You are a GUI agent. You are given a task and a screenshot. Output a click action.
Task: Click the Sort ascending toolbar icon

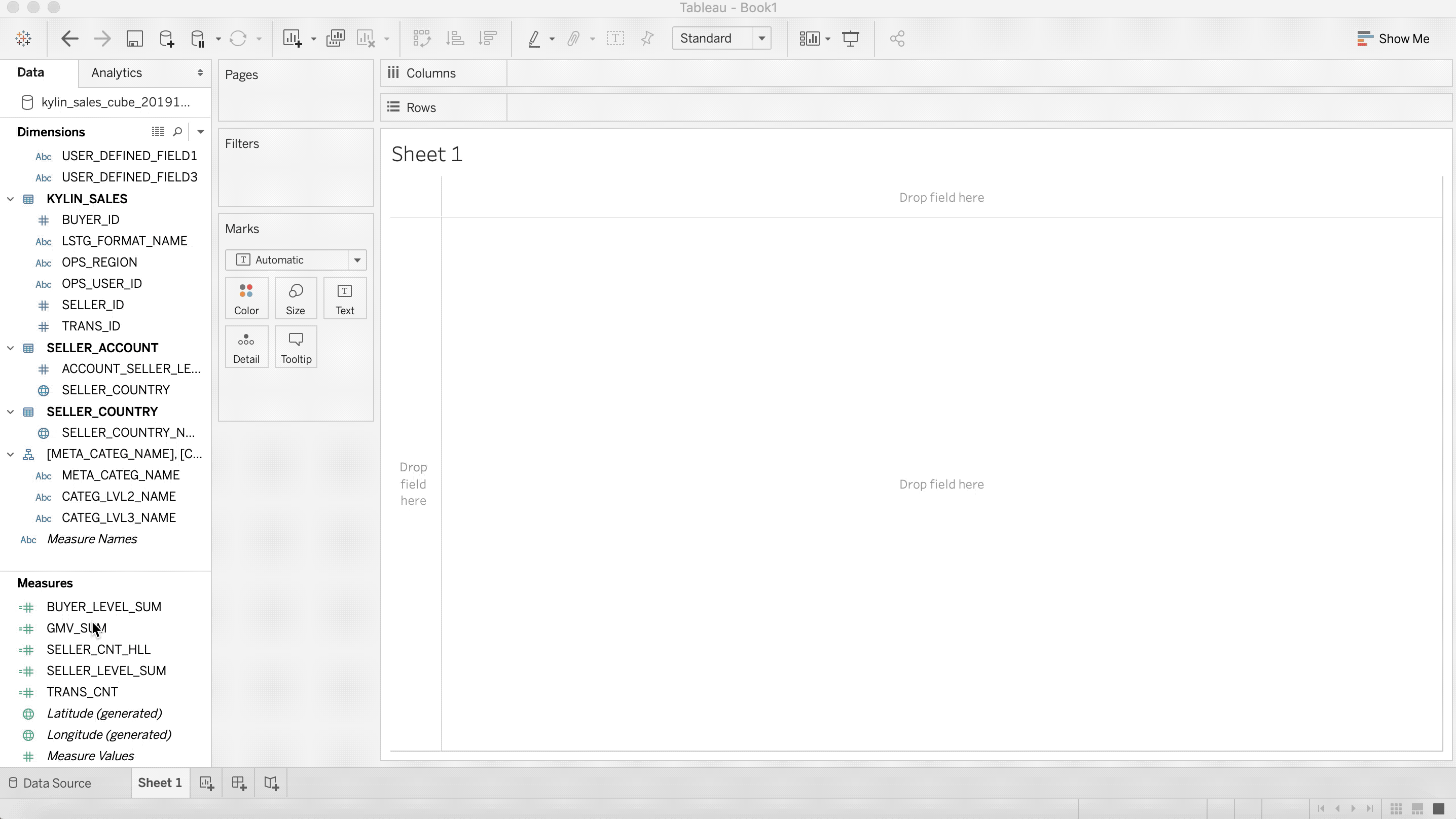455,39
